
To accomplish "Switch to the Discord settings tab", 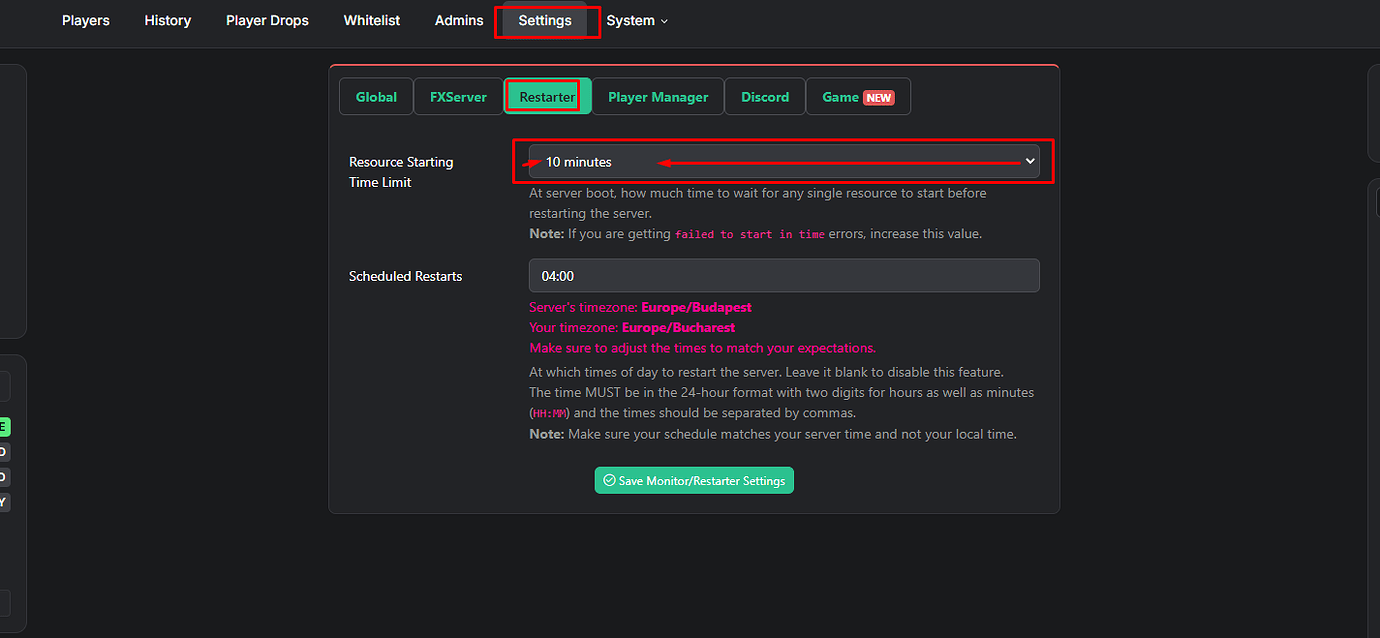I will pos(765,96).
